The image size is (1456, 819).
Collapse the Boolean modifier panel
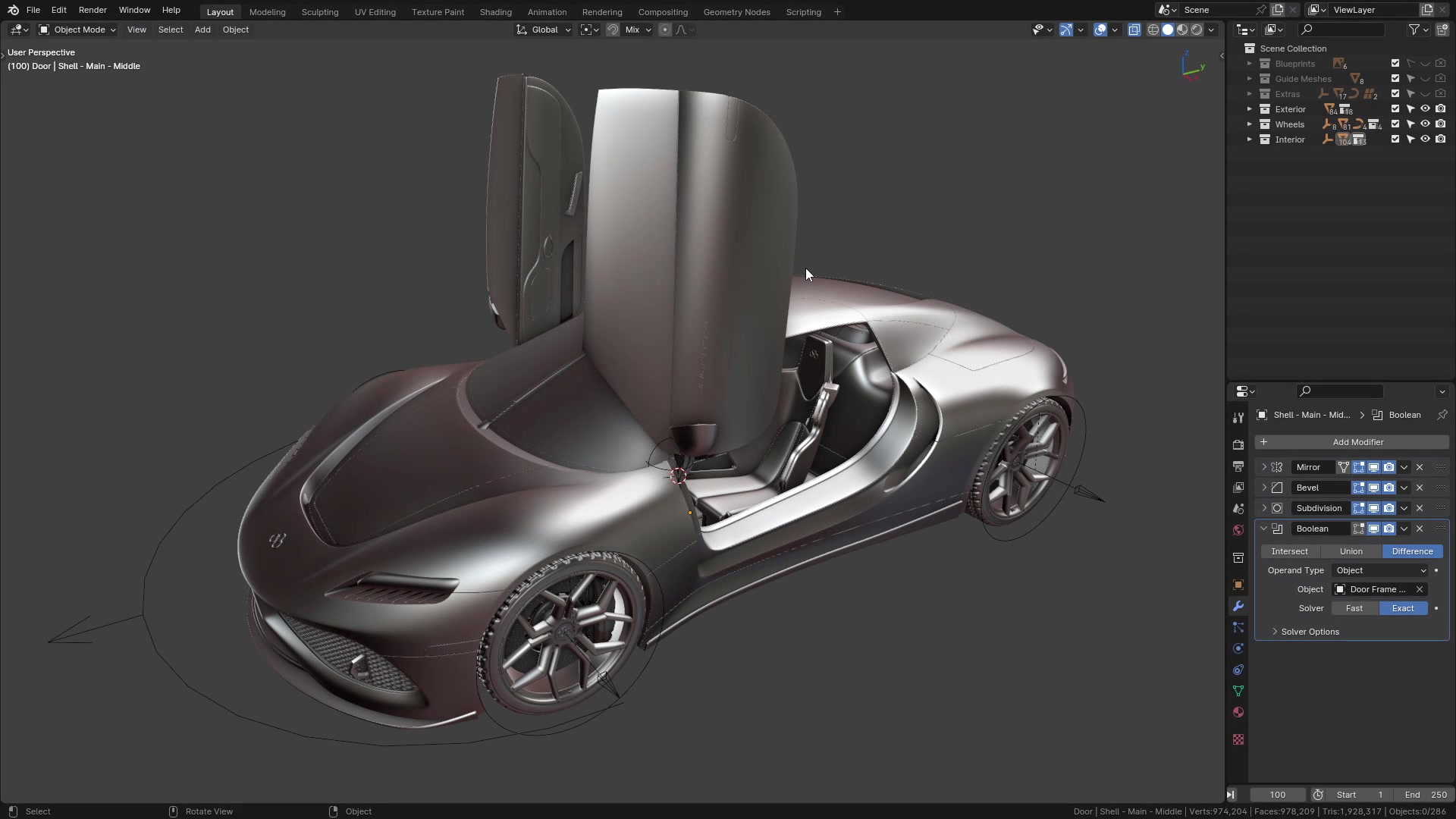click(1264, 529)
